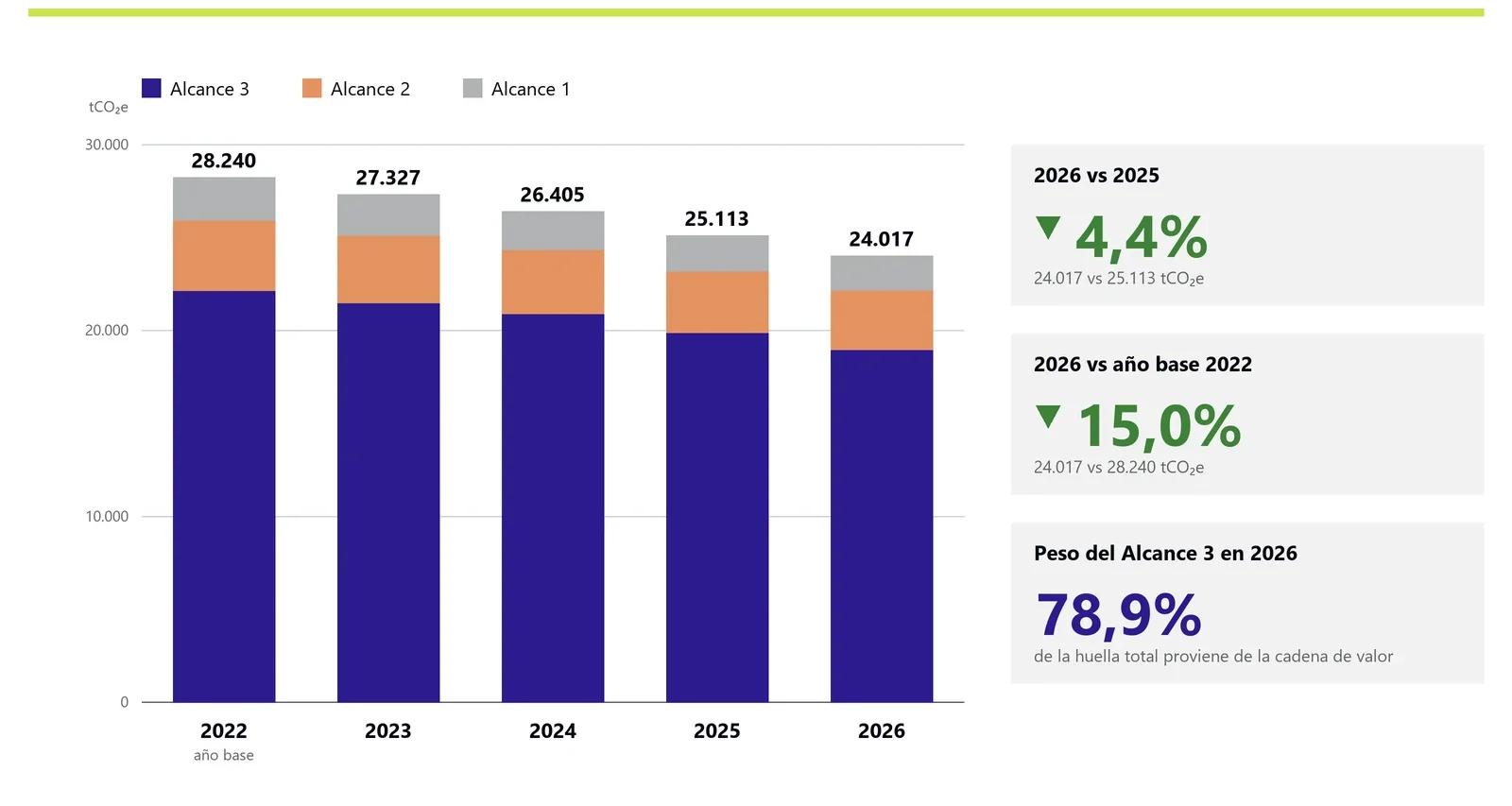The width and height of the screenshot is (1512, 806).
Task: Click the orange Alcance 2 segment of 2026 bar
Action: tap(882, 320)
